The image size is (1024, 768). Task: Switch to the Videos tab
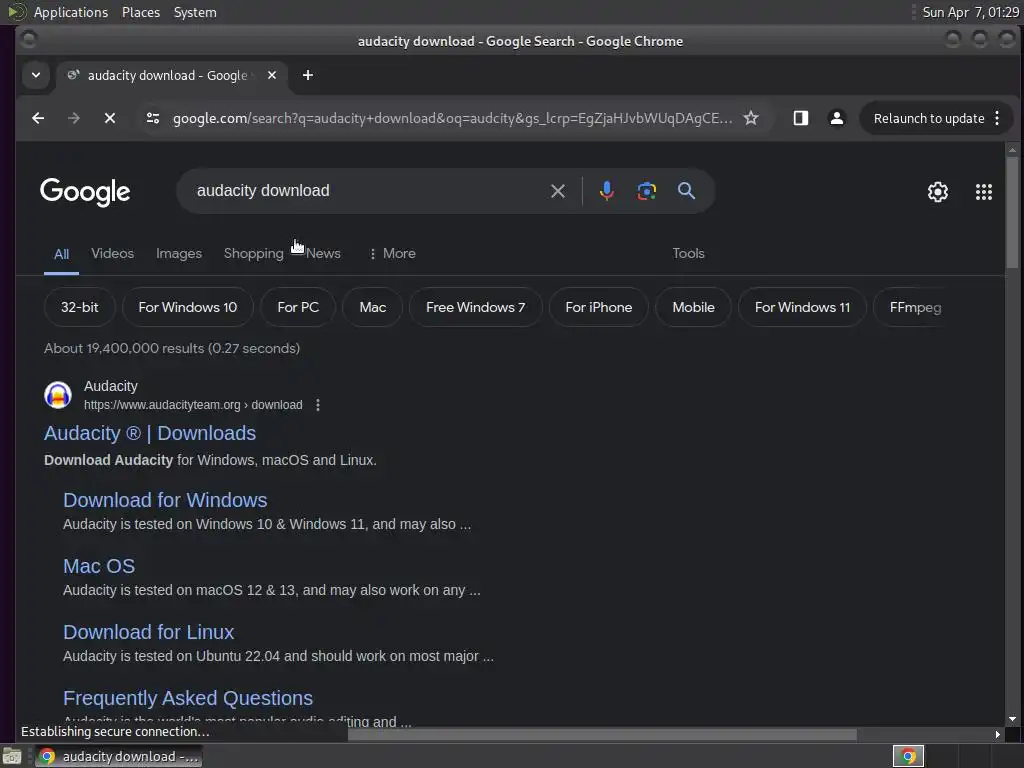pyautogui.click(x=112, y=253)
